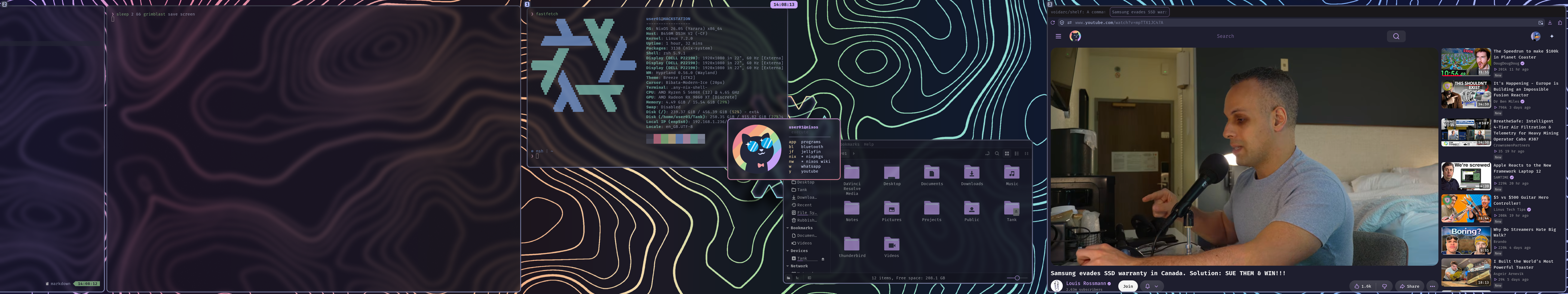This screenshot has width=1568, height=294.
Task: Dislike the Samsung SSD video
Action: 1384,286
